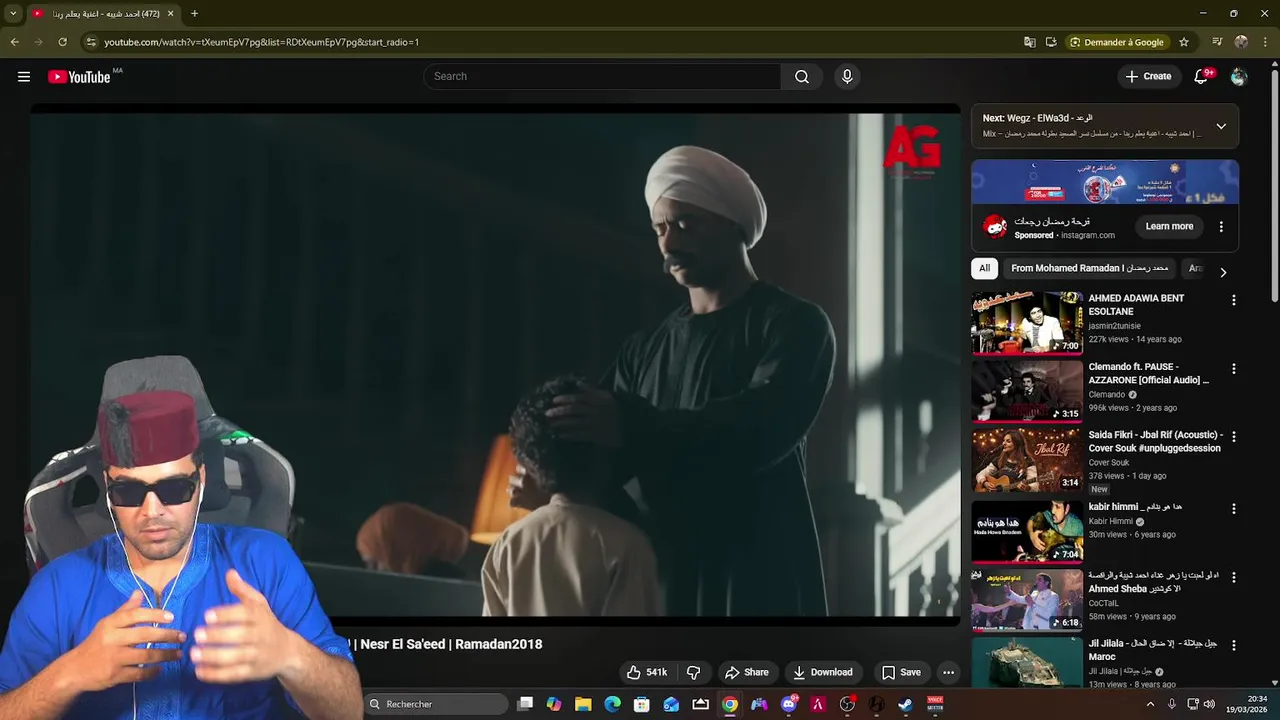Open the Ahmed Sheba CoCTaiL video thumbnail
Viewport: 1280px width, 720px height.
1027,600
